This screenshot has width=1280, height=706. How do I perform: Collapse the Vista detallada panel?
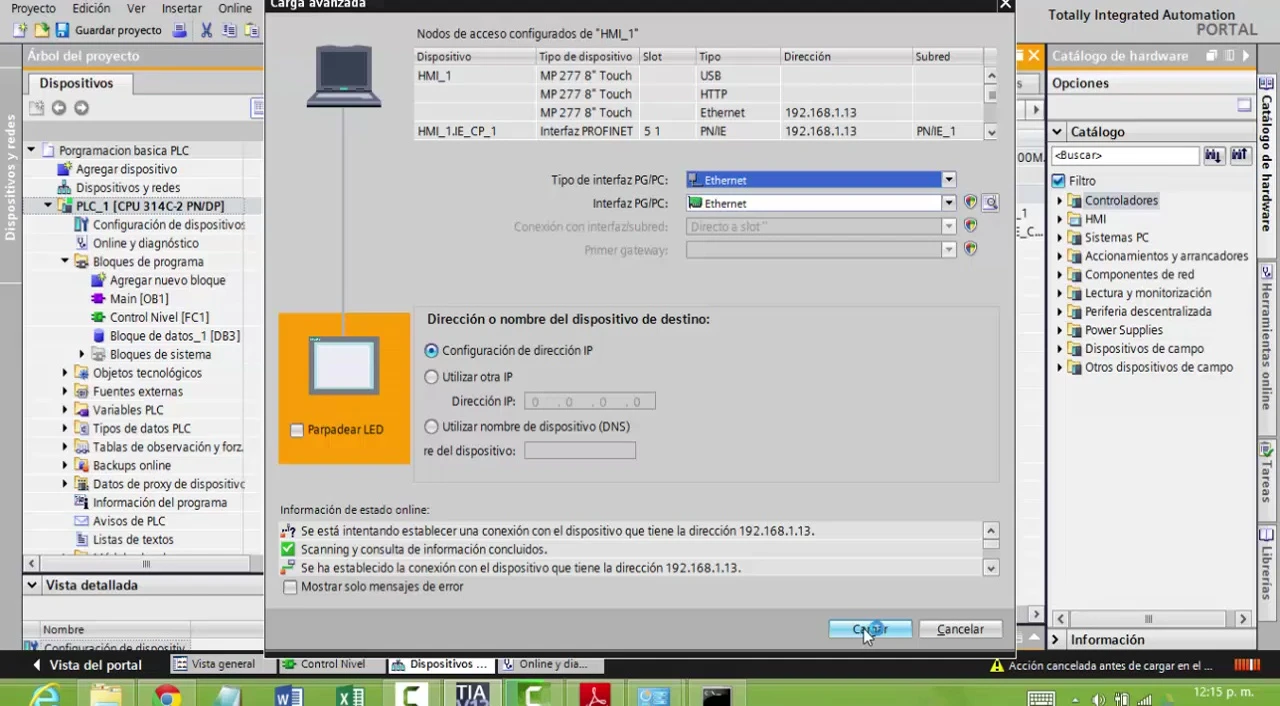(x=32, y=585)
